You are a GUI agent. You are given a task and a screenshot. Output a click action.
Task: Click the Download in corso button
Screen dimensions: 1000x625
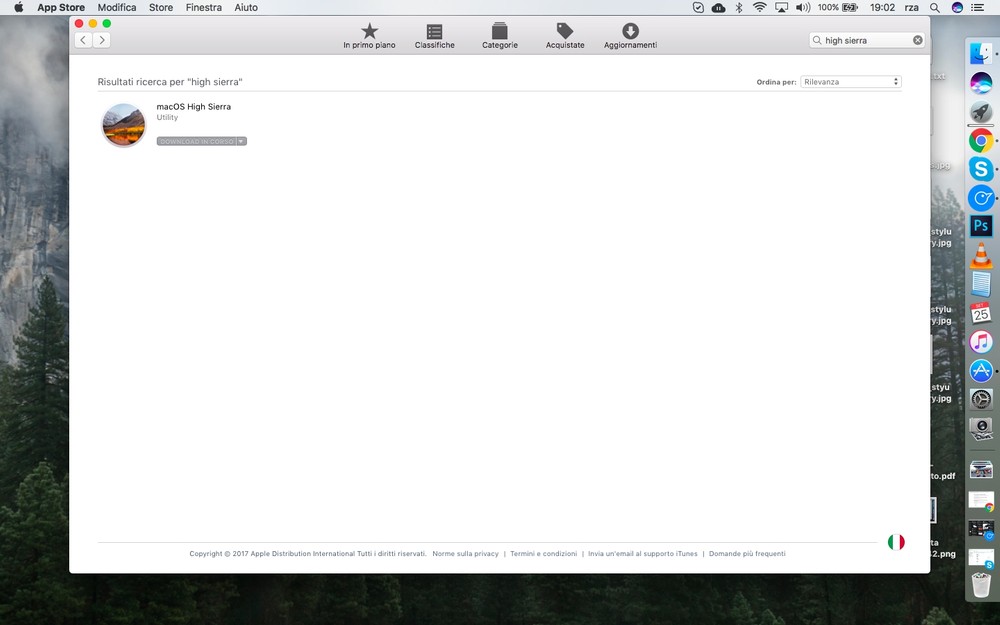[x=196, y=142]
